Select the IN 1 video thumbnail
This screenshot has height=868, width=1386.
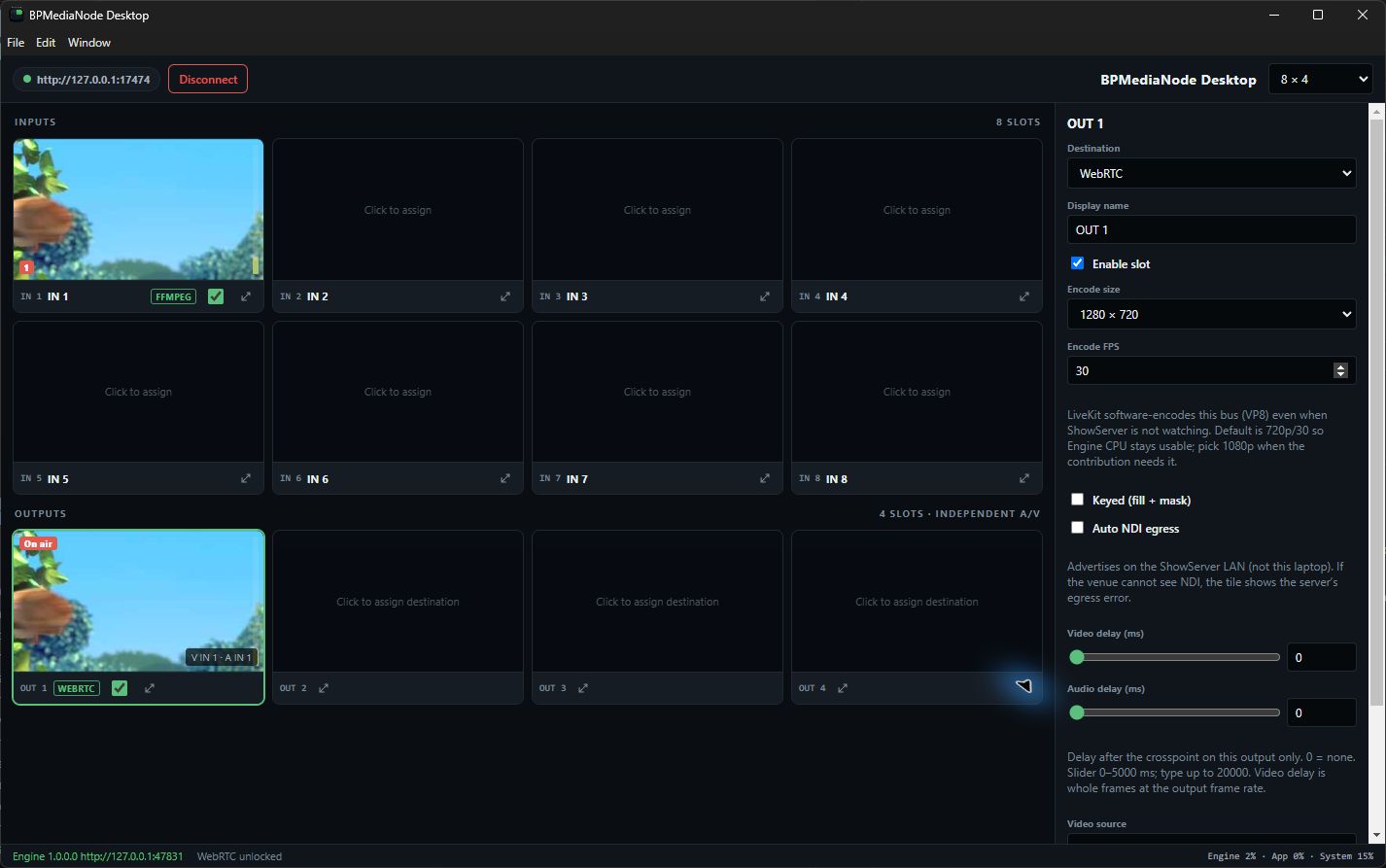[x=138, y=210]
